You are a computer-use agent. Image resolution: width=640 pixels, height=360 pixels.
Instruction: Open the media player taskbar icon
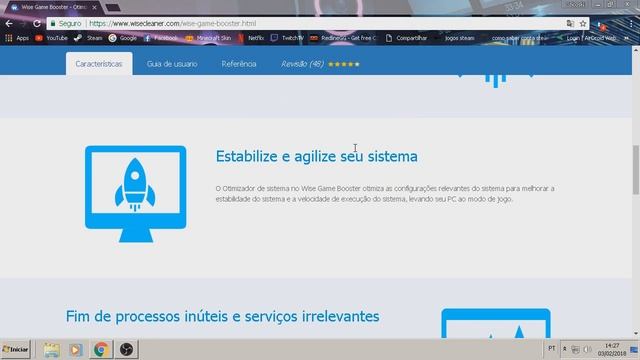(76, 350)
